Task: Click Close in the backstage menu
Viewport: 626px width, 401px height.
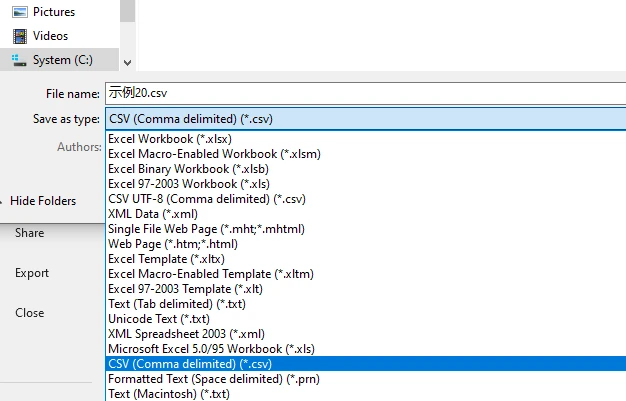Action: tap(30, 313)
